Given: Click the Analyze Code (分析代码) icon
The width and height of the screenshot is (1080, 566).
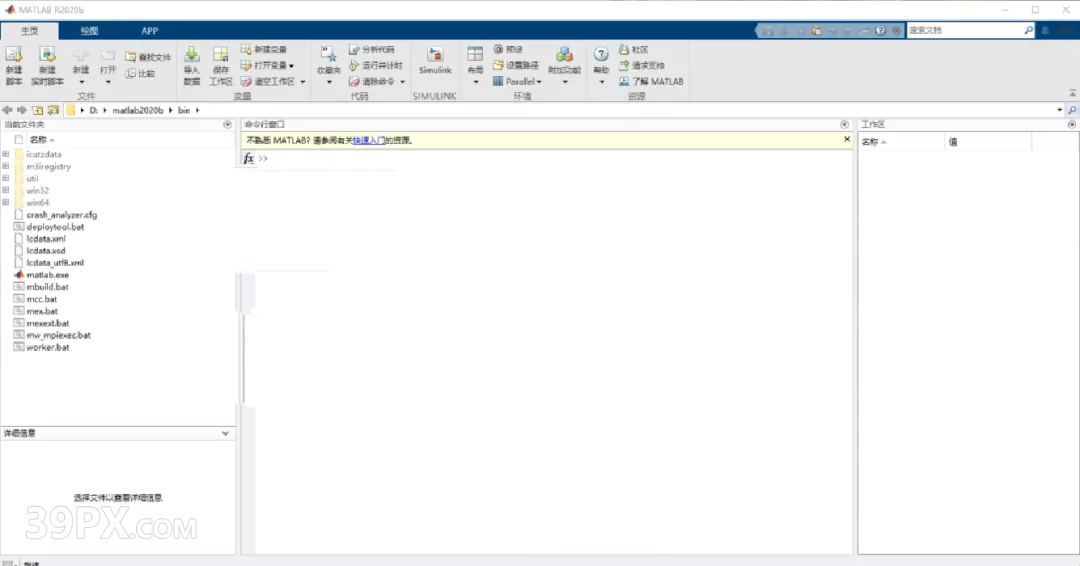Looking at the screenshot, I should [x=354, y=50].
